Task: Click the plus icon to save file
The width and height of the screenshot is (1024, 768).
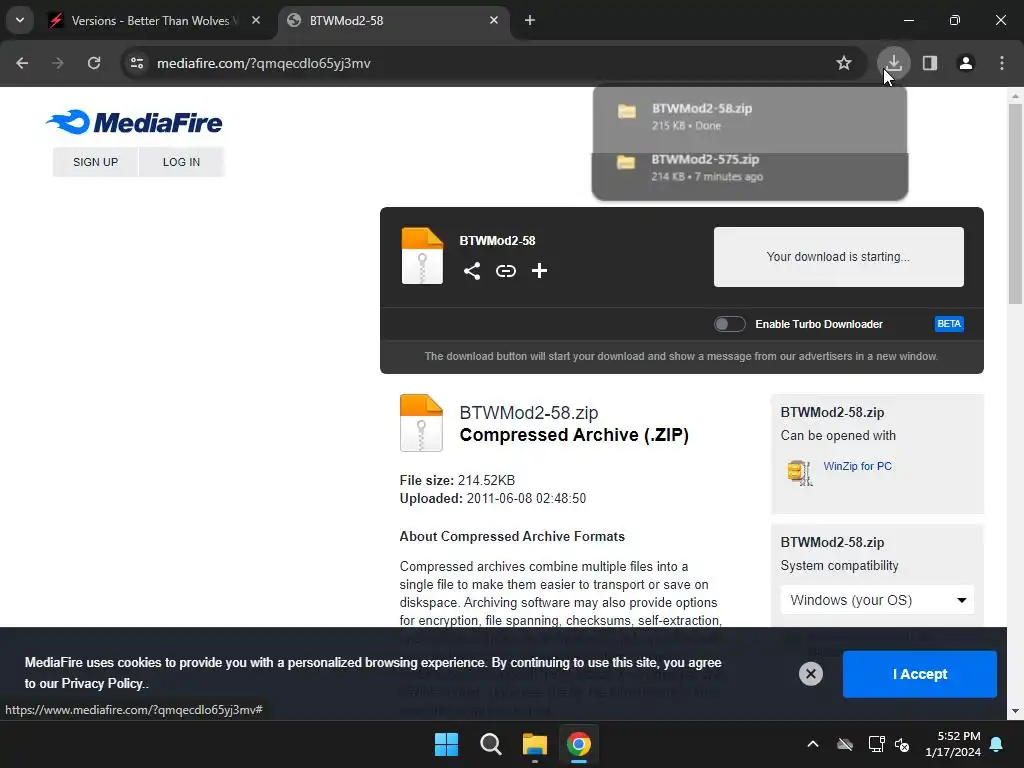Action: 539,270
